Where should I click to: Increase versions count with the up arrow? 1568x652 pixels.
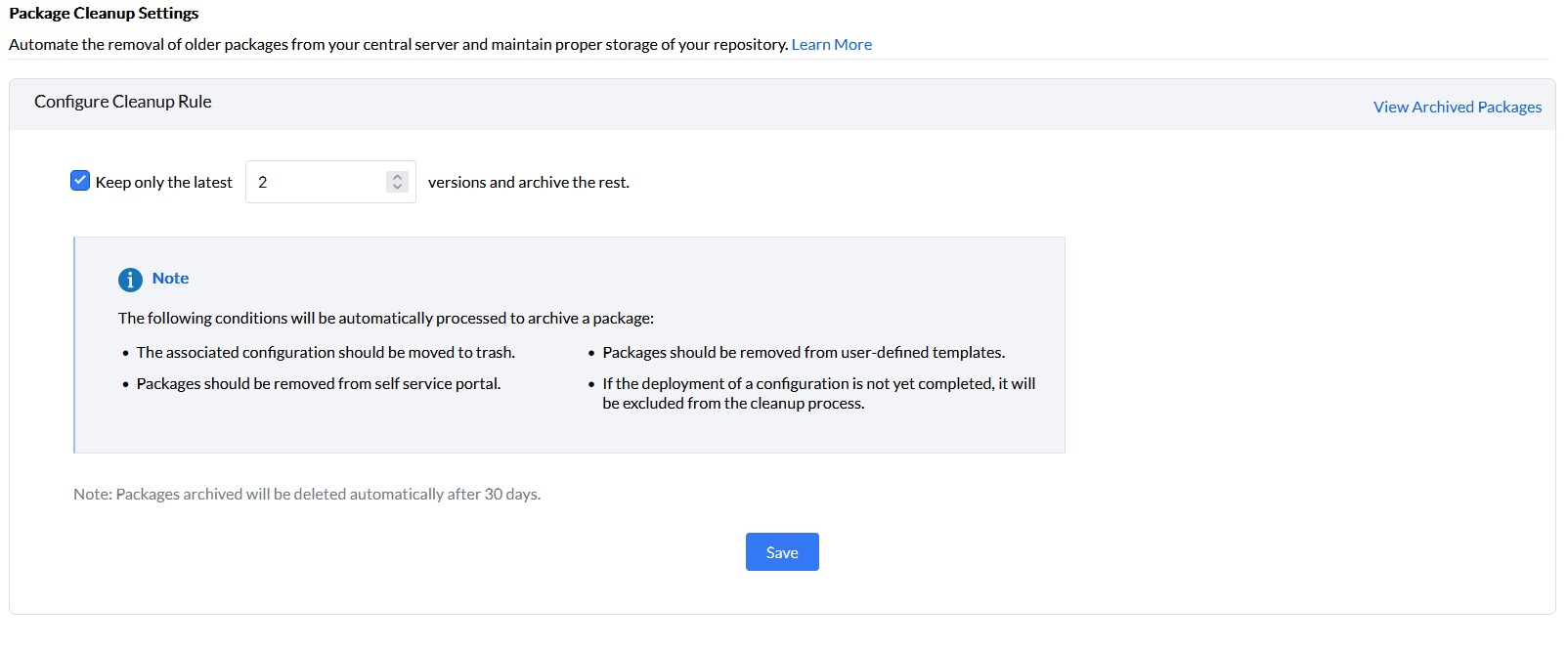[397, 177]
